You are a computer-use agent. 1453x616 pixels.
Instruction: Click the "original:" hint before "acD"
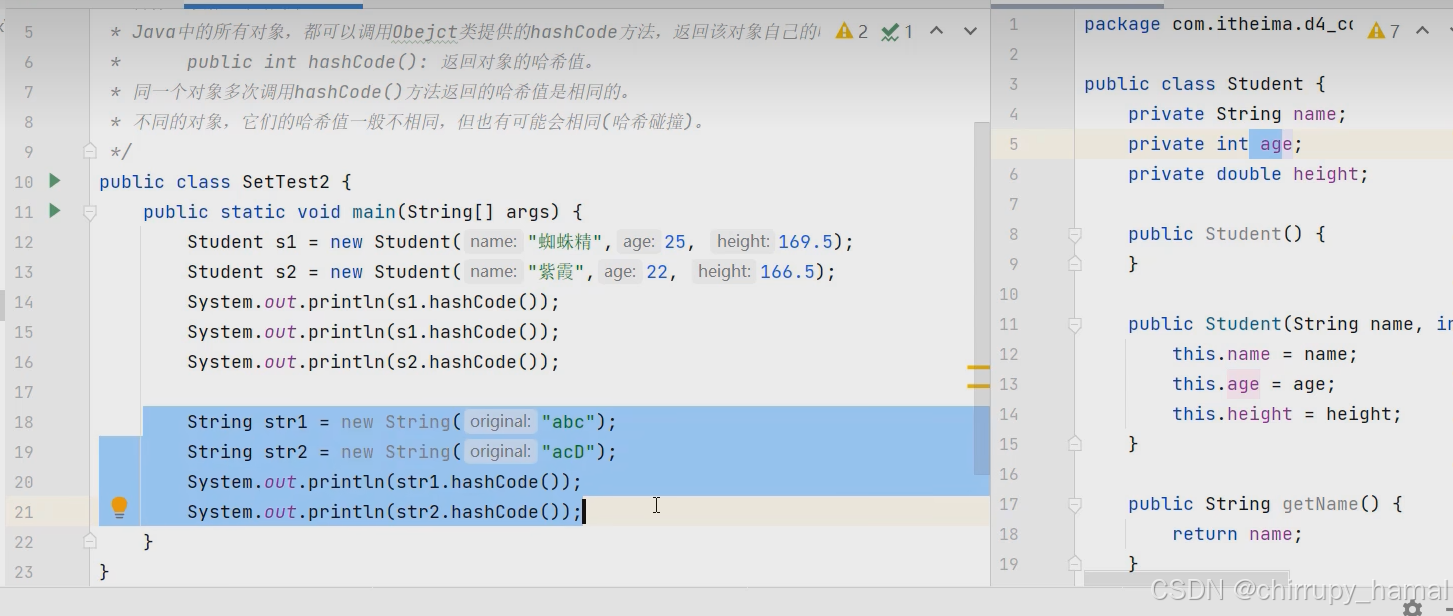tap(500, 452)
